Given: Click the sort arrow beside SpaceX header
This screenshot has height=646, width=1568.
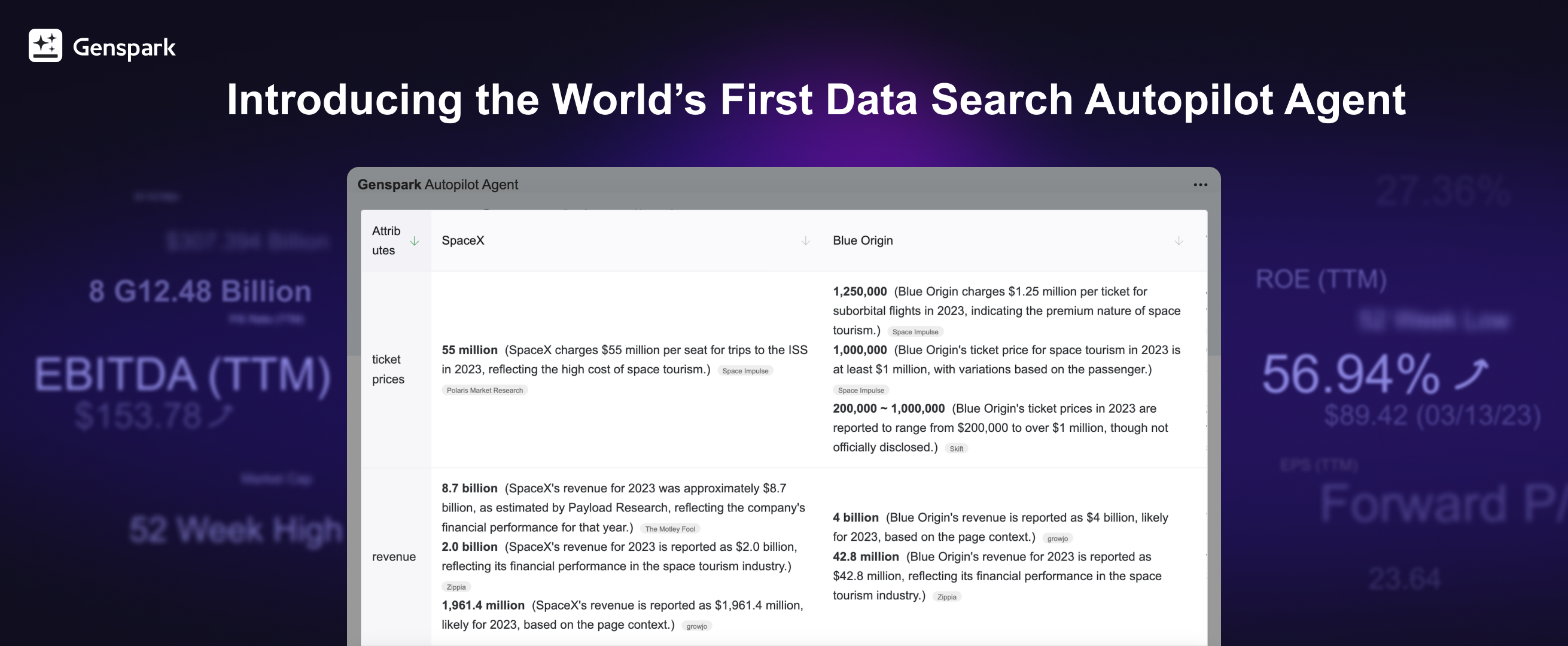Looking at the screenshot, I should 805,240.
